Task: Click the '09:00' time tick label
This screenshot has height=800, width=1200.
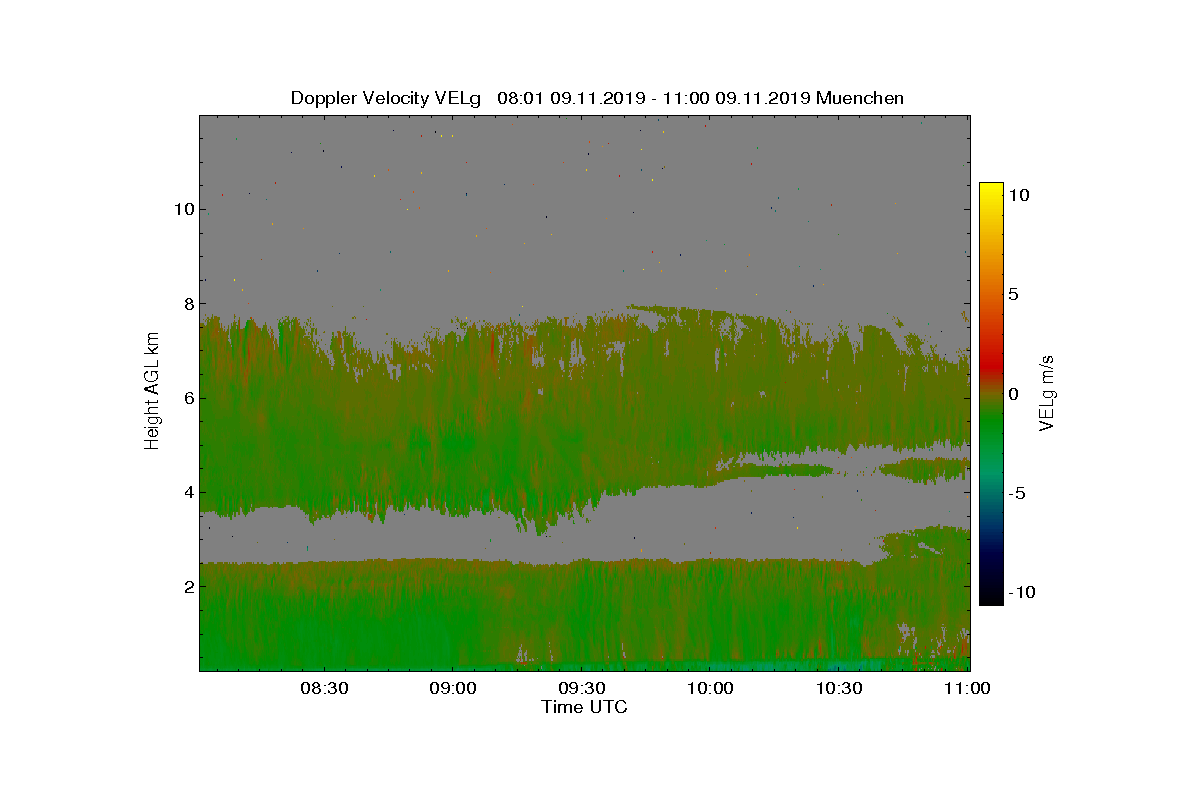Action: [452, 689]
